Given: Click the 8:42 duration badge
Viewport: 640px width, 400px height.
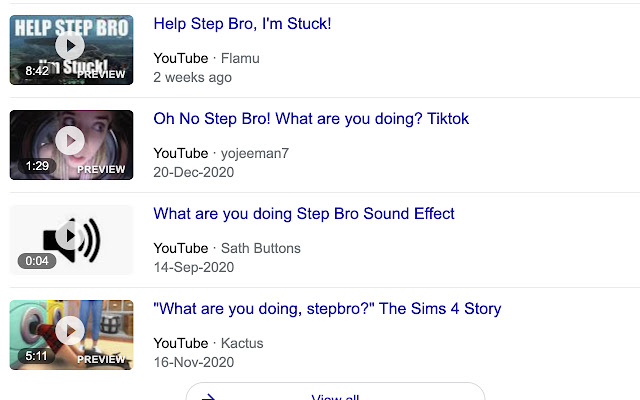Looking at the screenshot, I should pyautogui.click(x=37, y=72).
